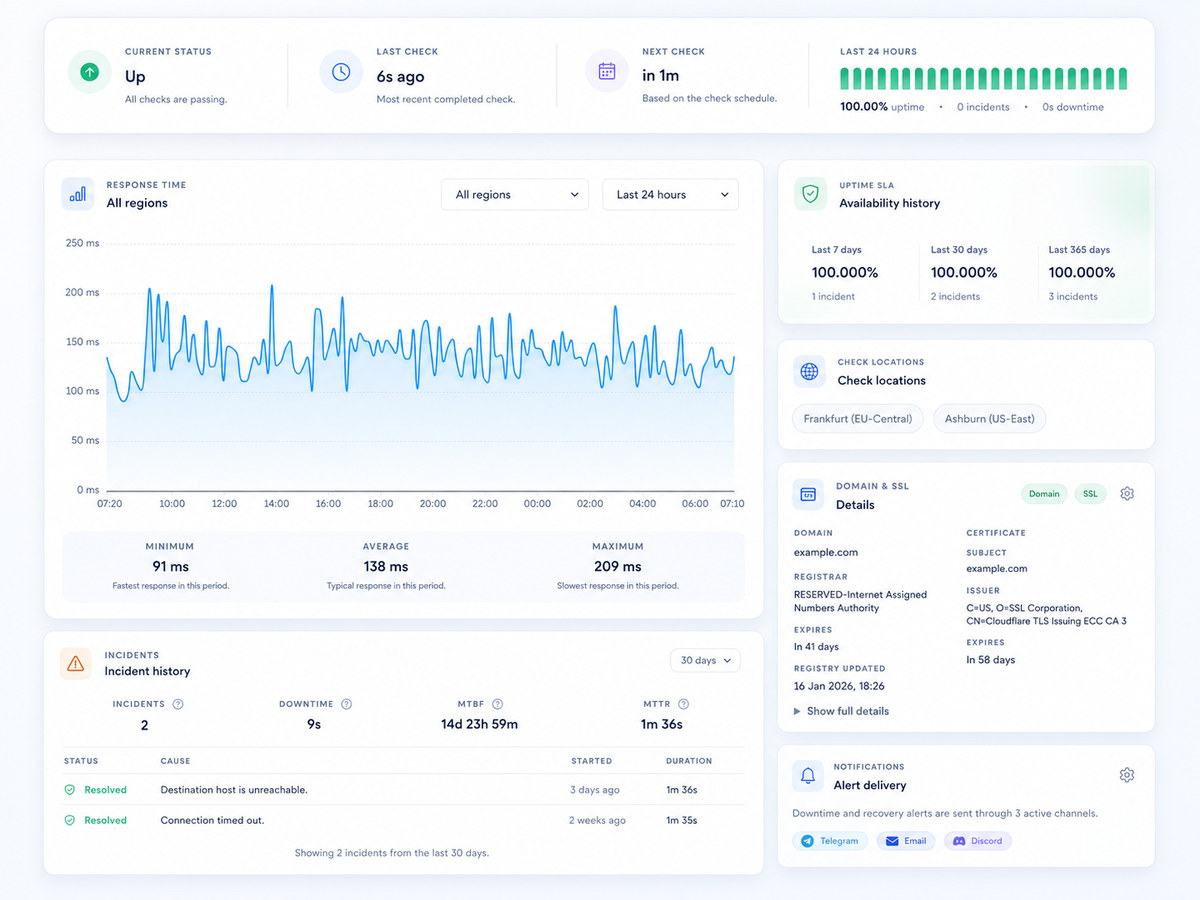Click the help icon next to Downtime
The image size is (1200, 900).
tap(346, 704)
